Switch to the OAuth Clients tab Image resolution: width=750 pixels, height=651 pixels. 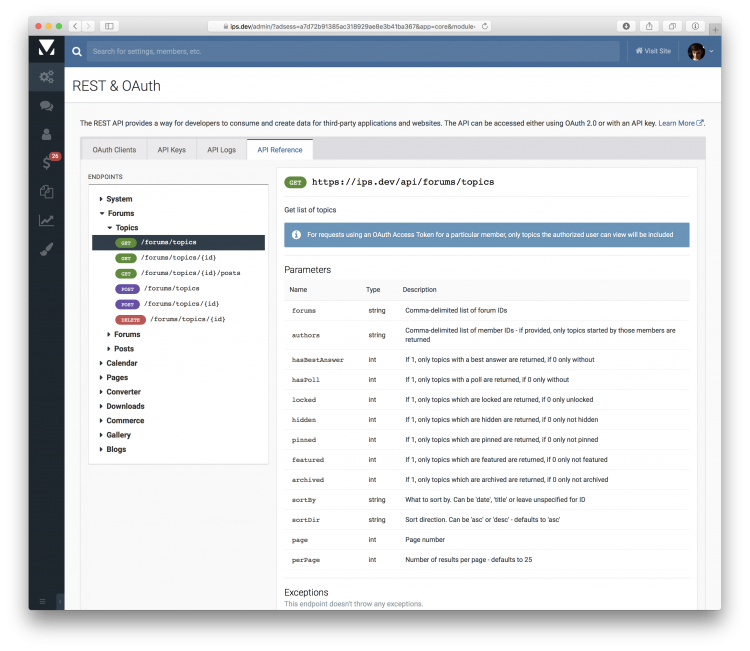coord(114,150)
